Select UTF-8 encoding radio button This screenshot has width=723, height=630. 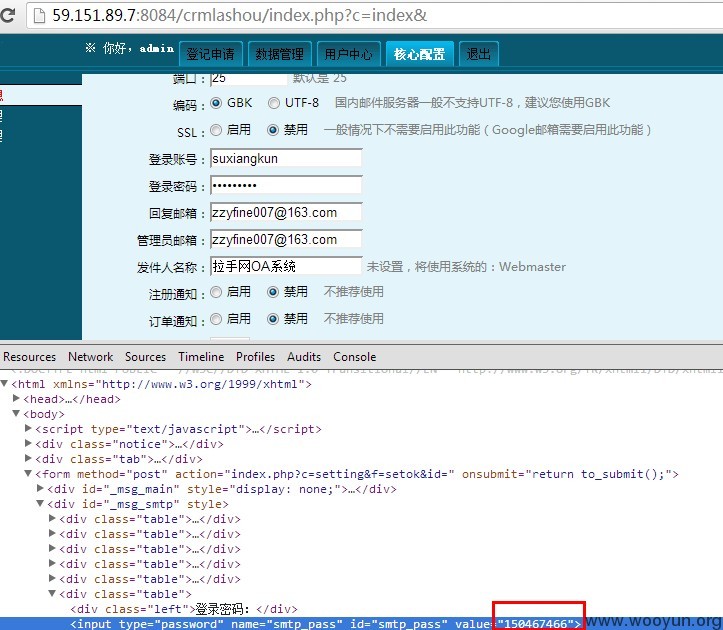[273, 103]
